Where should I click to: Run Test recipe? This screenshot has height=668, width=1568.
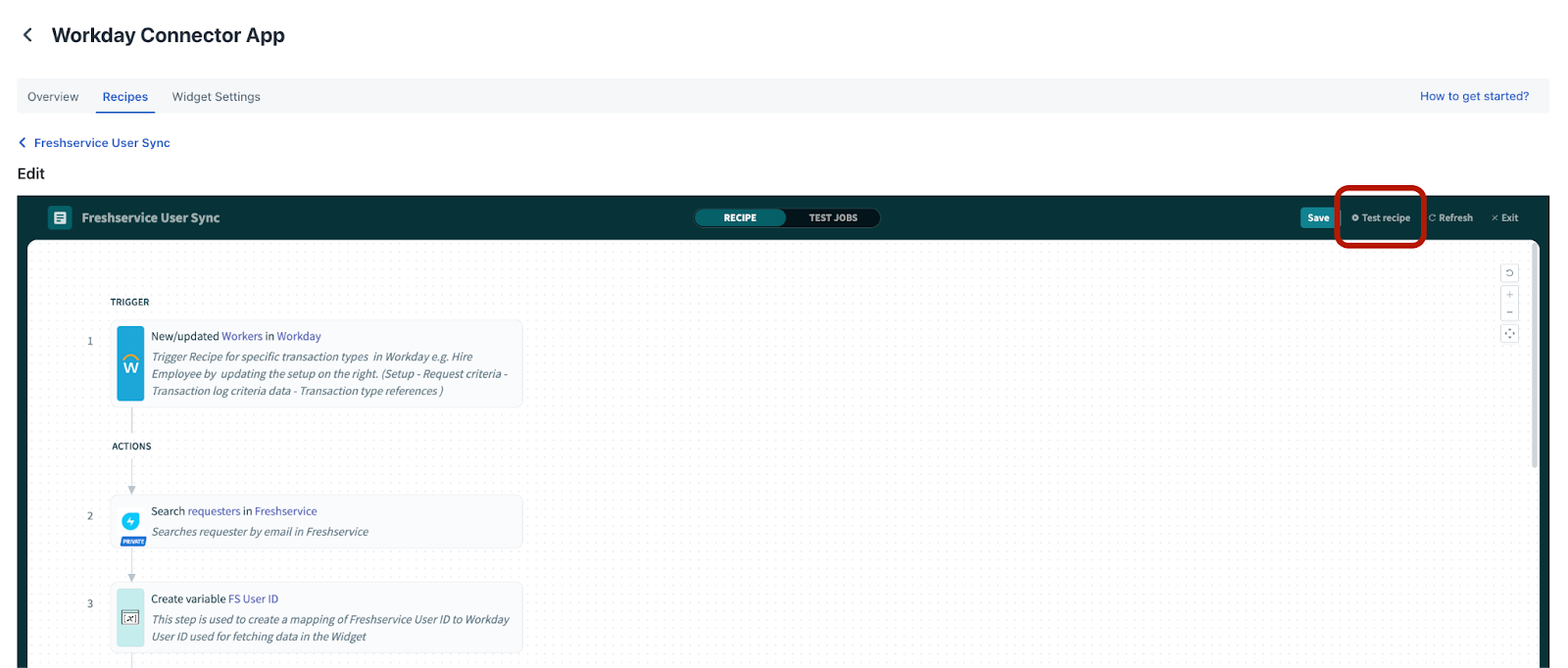tap(1381, 217)
